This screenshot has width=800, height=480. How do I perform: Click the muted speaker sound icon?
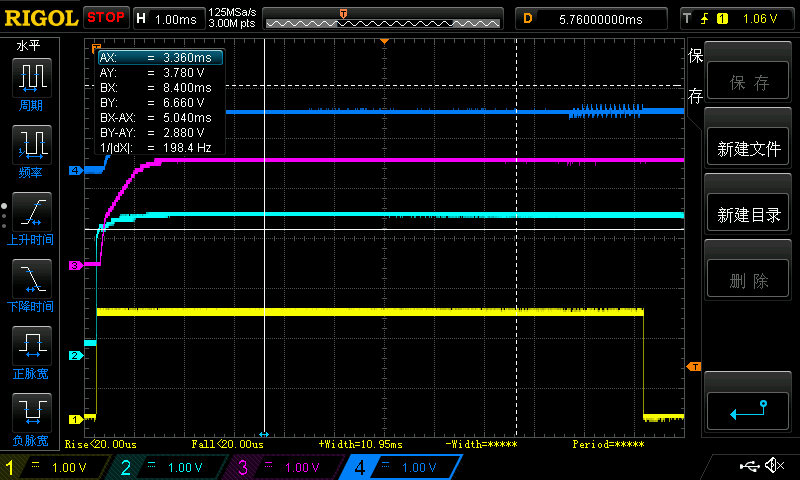[x=775, y=466]
